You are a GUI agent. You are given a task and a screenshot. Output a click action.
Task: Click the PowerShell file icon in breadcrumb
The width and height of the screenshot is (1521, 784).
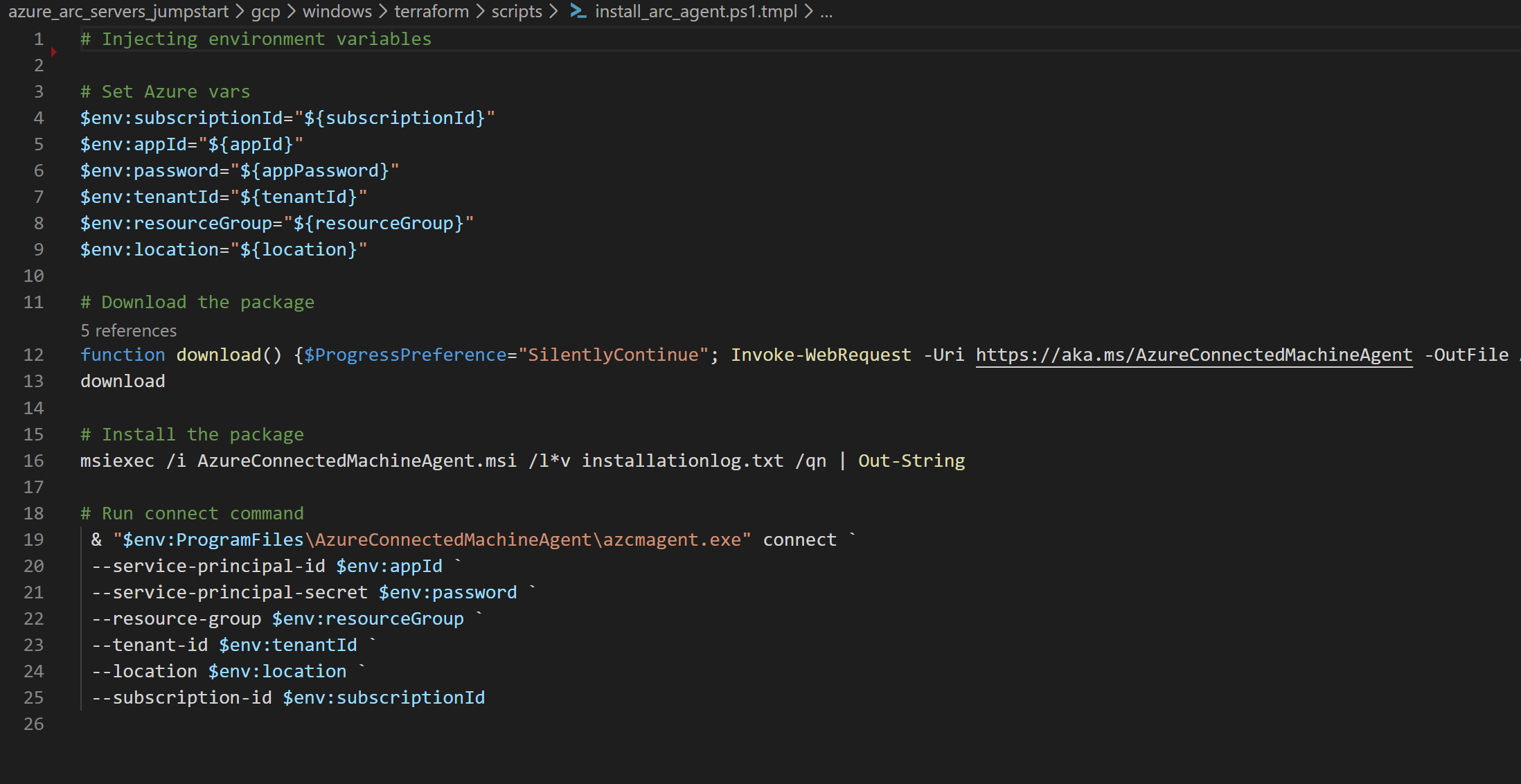coord(578,11)
